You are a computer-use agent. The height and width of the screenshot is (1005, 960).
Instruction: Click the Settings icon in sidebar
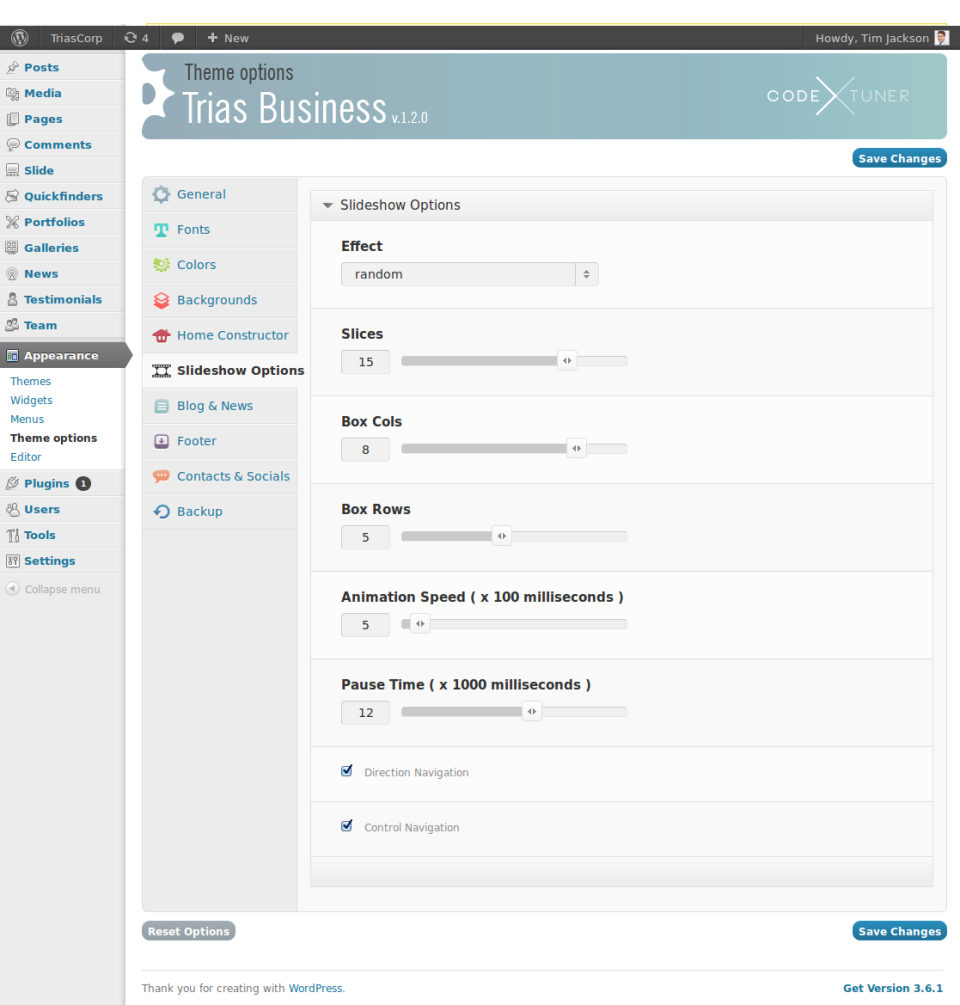pyautogui.click(x=12, y=561)
